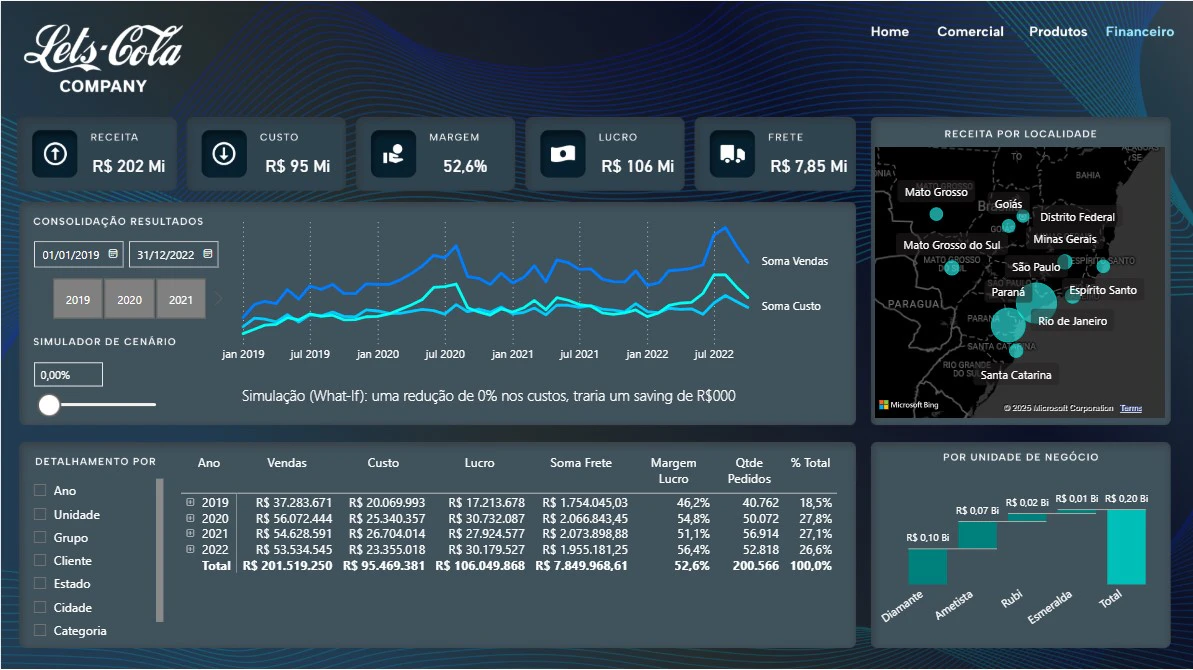Sort table by Vendas column header
1193x670 pixels.
coord(287,462)
